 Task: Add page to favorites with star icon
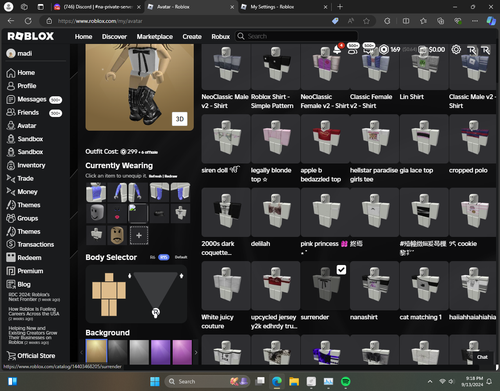click(366, 21)
